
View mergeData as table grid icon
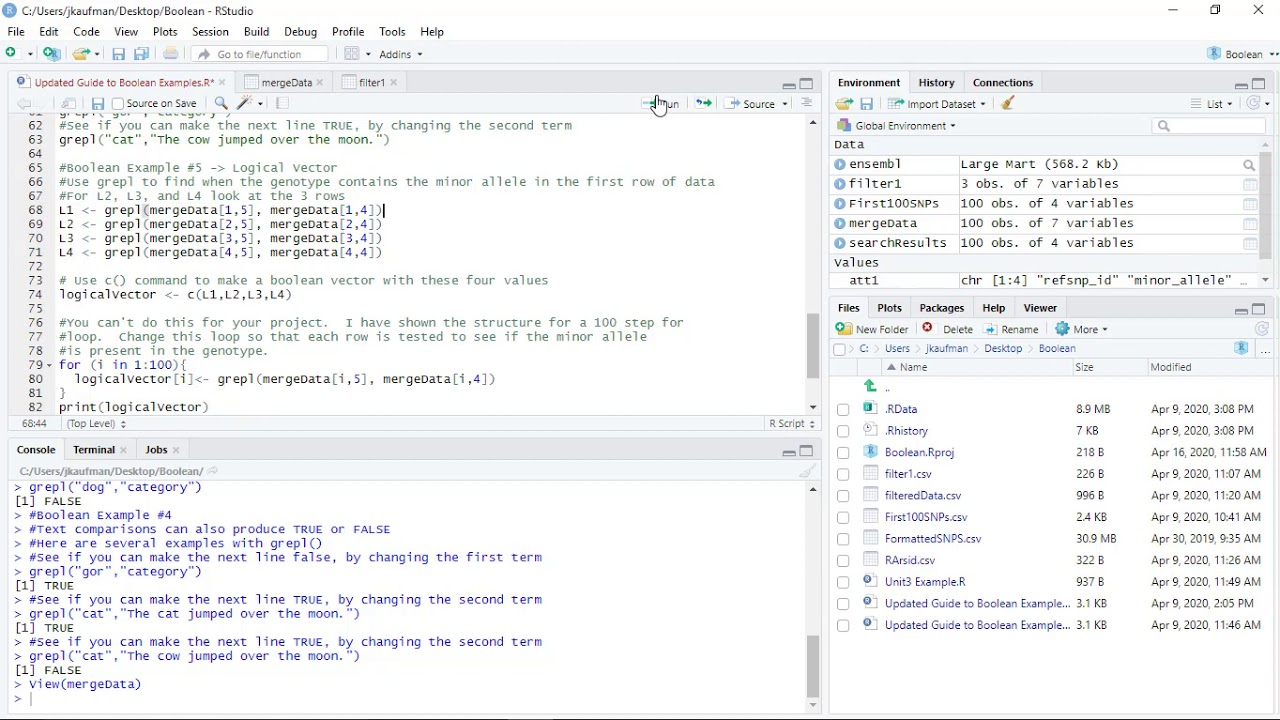pyautogui.click(x=1250, y=224)
